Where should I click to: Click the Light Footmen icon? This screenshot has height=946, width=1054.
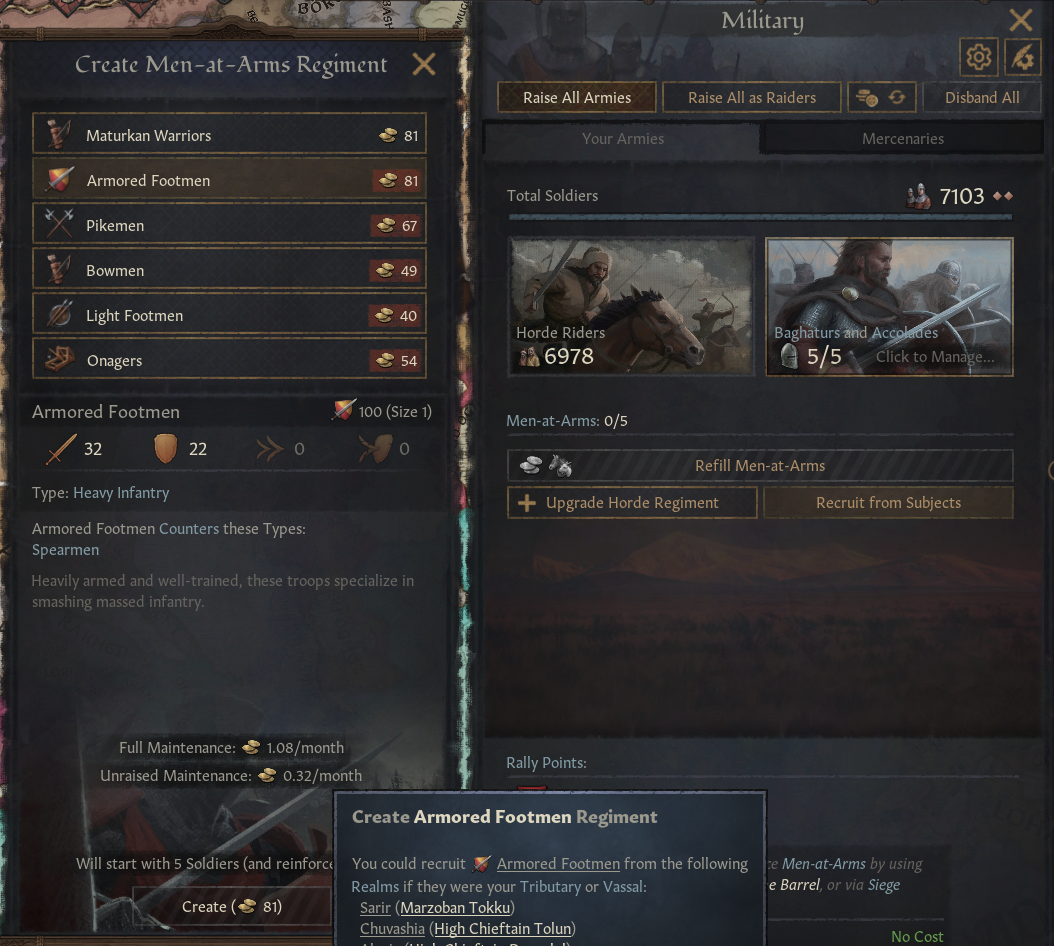pos(59,315)
